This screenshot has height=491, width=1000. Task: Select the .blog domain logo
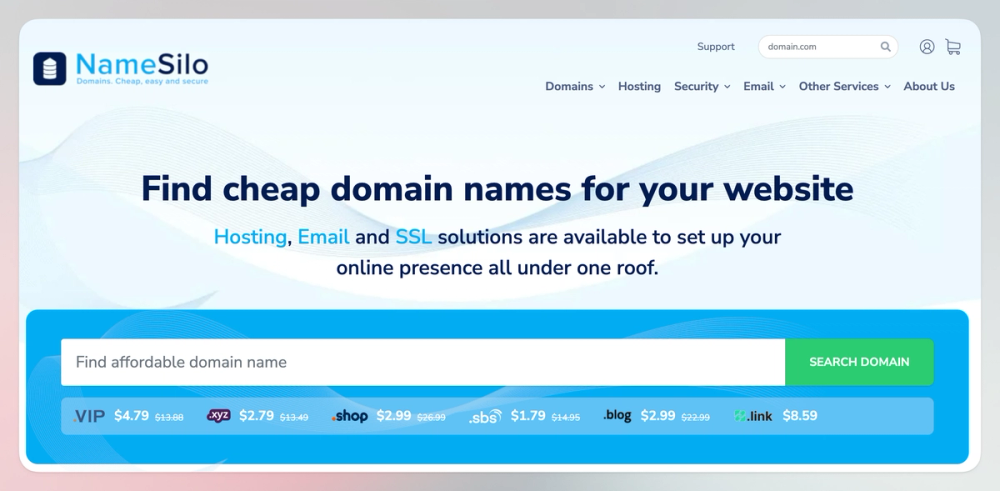point(617,416)
